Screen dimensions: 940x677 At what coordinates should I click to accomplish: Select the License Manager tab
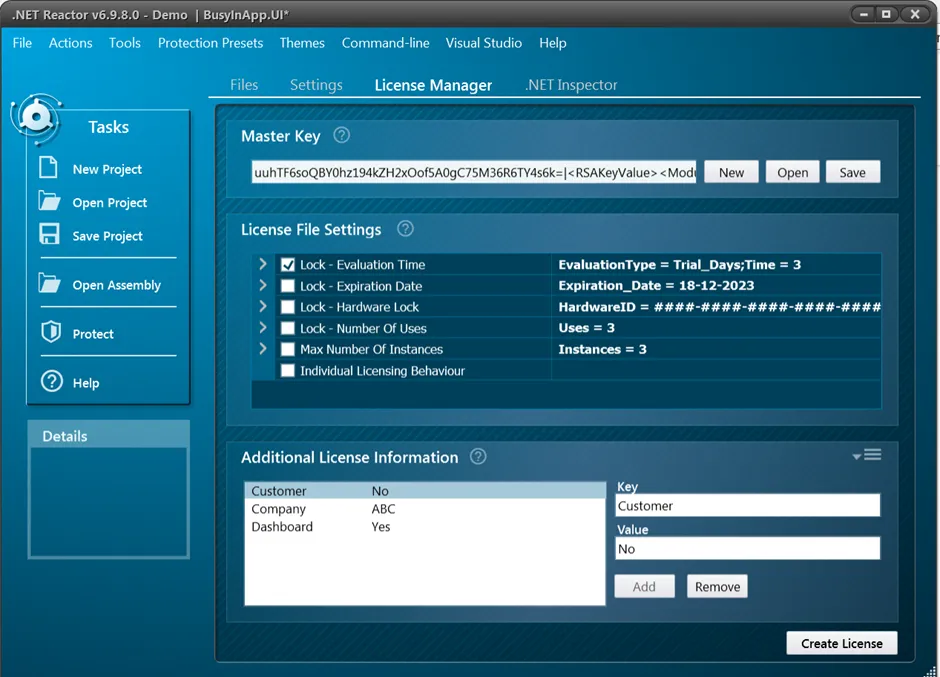click(433, 85)
